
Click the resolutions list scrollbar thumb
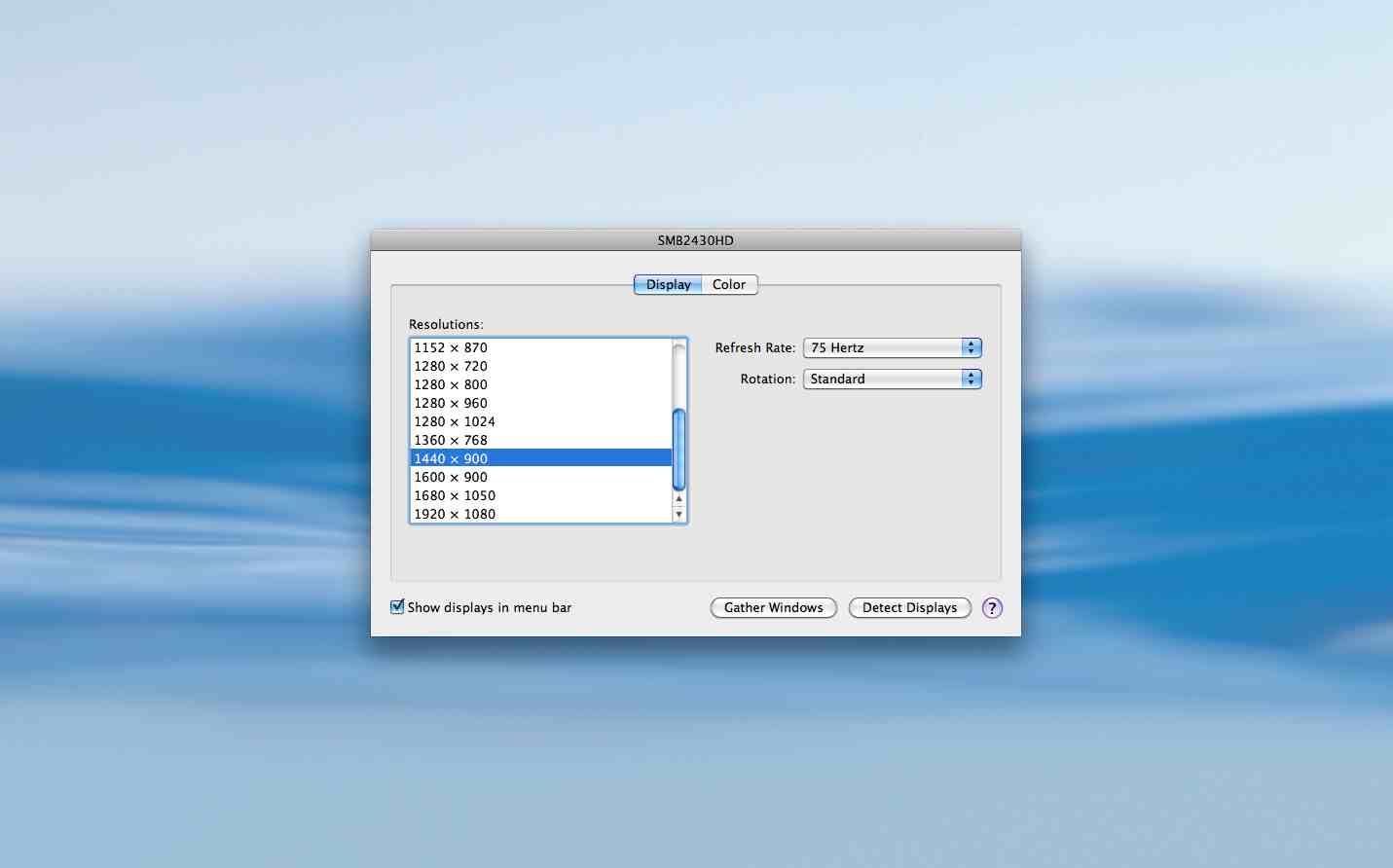pyautogui.click(x=678, y=449)
